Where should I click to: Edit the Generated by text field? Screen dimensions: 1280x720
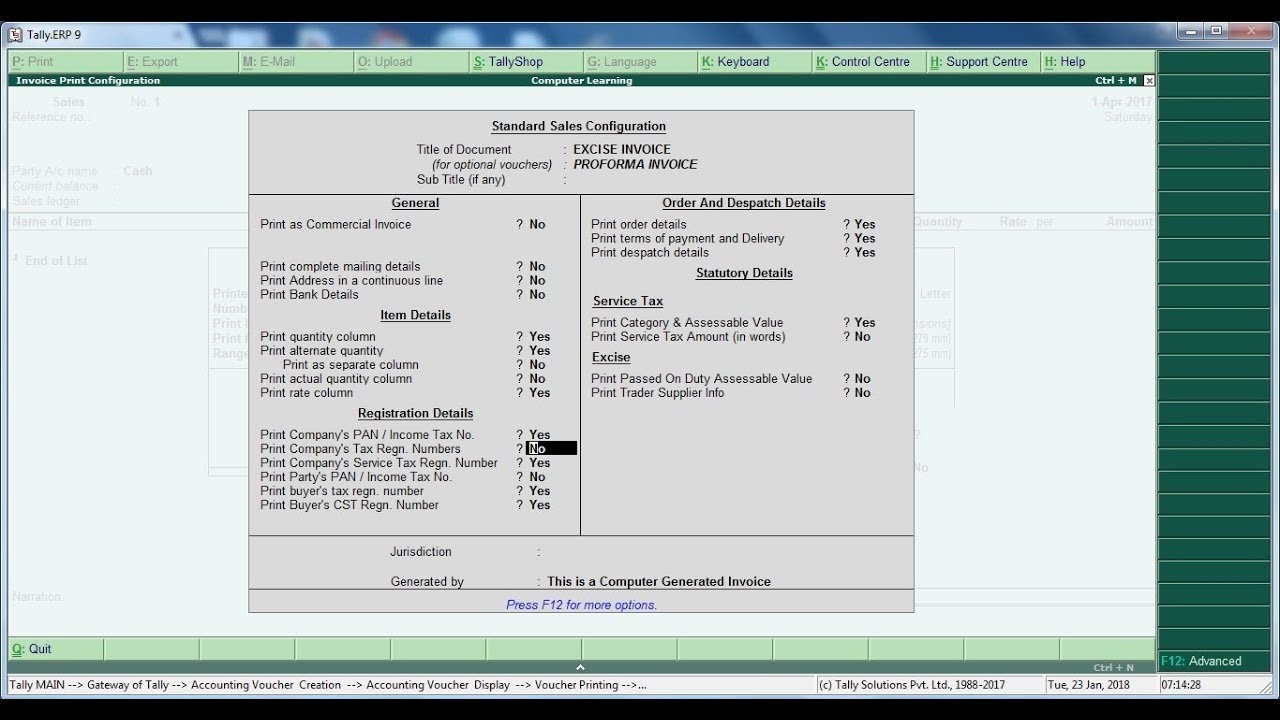pos(659,582)
